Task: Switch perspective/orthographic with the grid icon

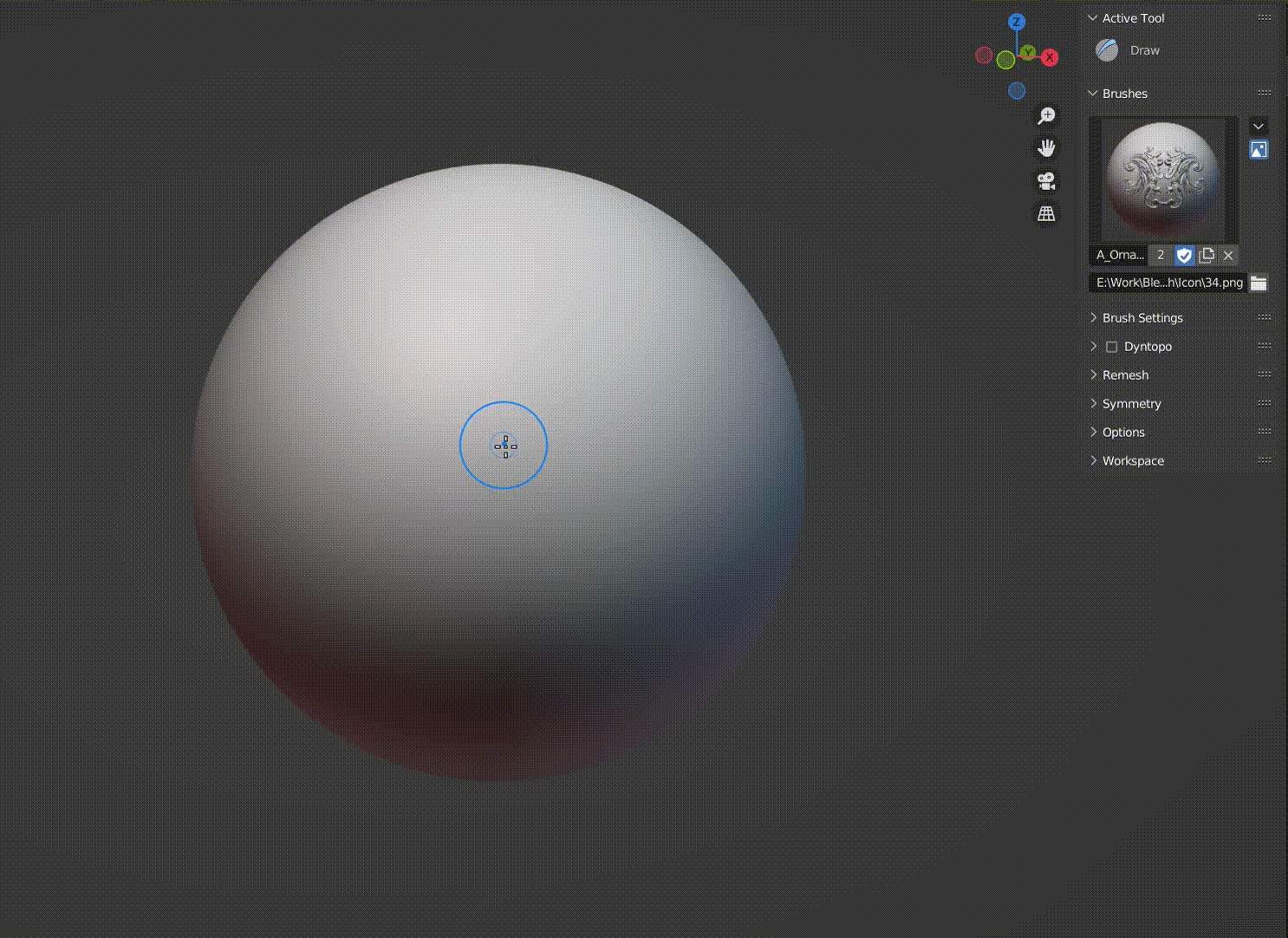Action: click(x=1046, y=213)
